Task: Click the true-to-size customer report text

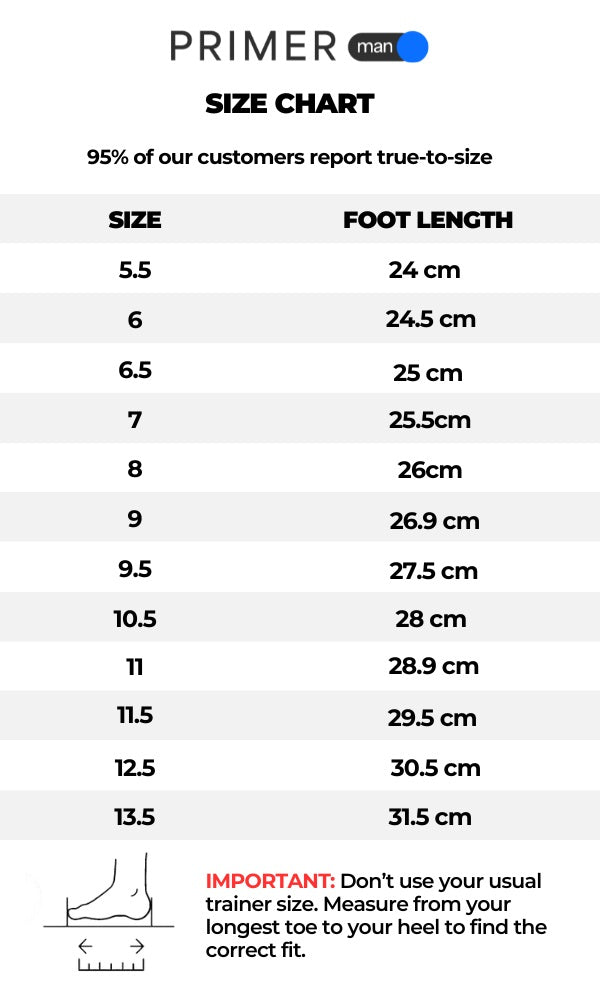Action: pyautogui.click(x=290, y=157)
